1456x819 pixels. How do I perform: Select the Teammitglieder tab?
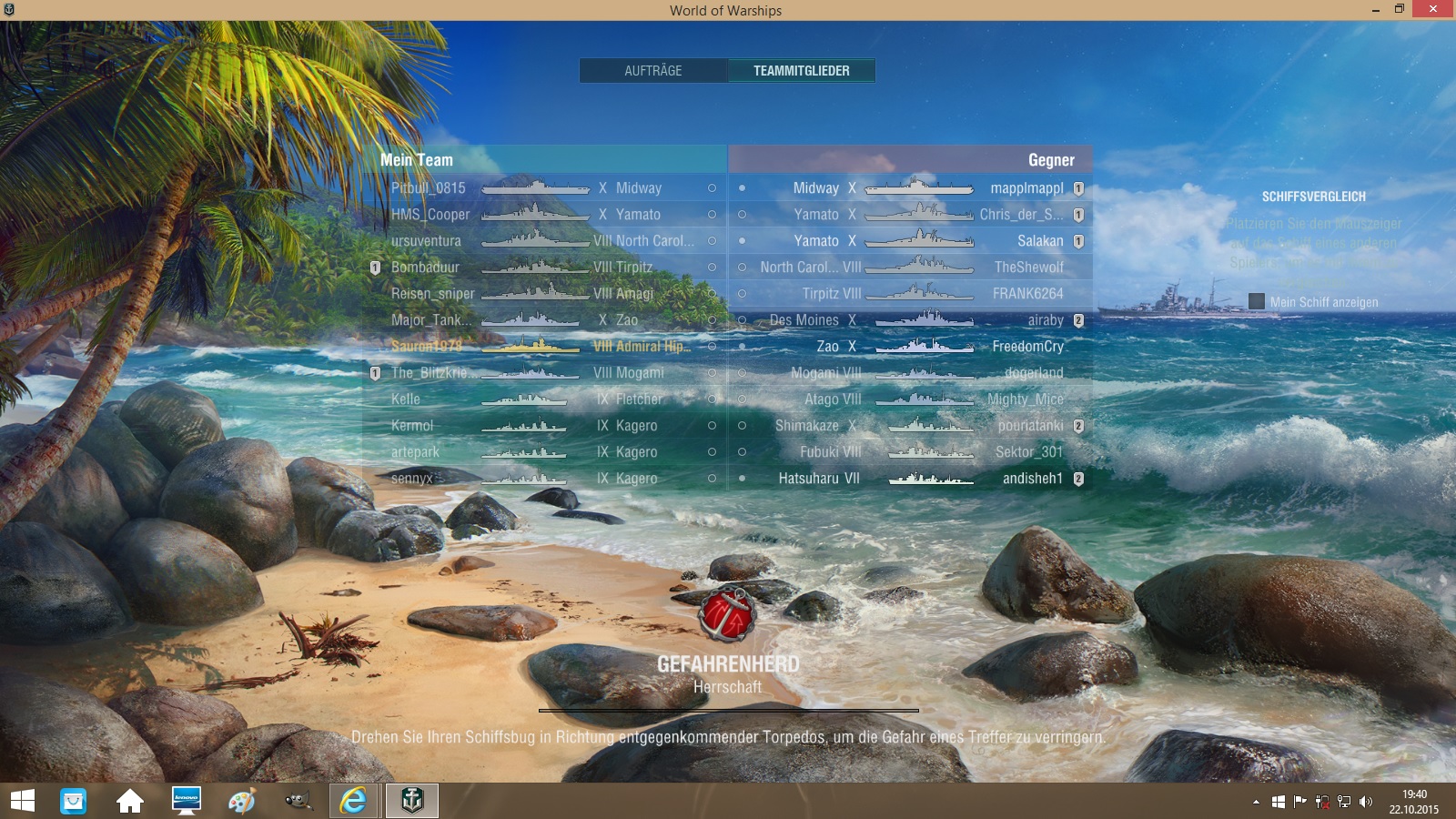click(x=801, y=71)
